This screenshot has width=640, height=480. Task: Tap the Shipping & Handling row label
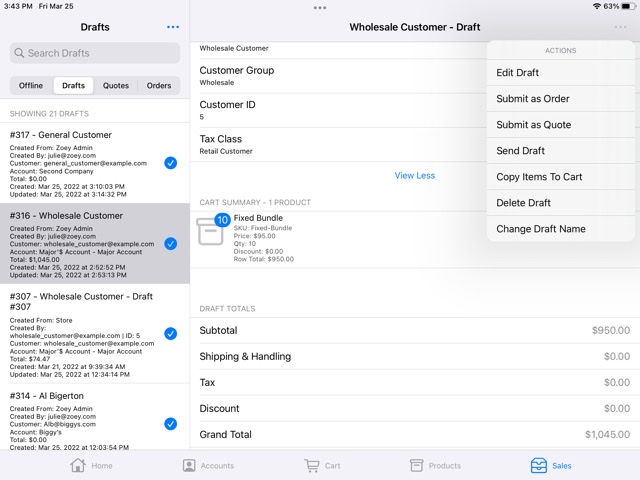[245, 356]
